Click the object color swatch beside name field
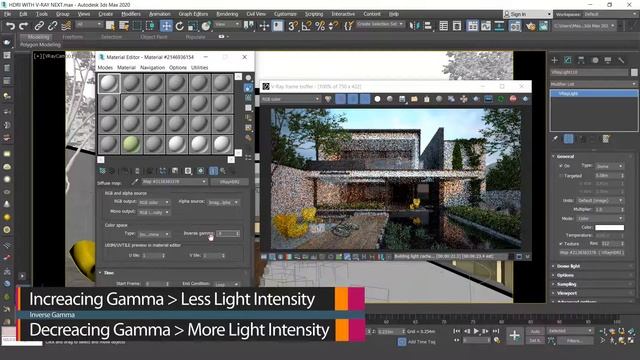The height and width of the screenshot is (360, 640). point(634,72)
